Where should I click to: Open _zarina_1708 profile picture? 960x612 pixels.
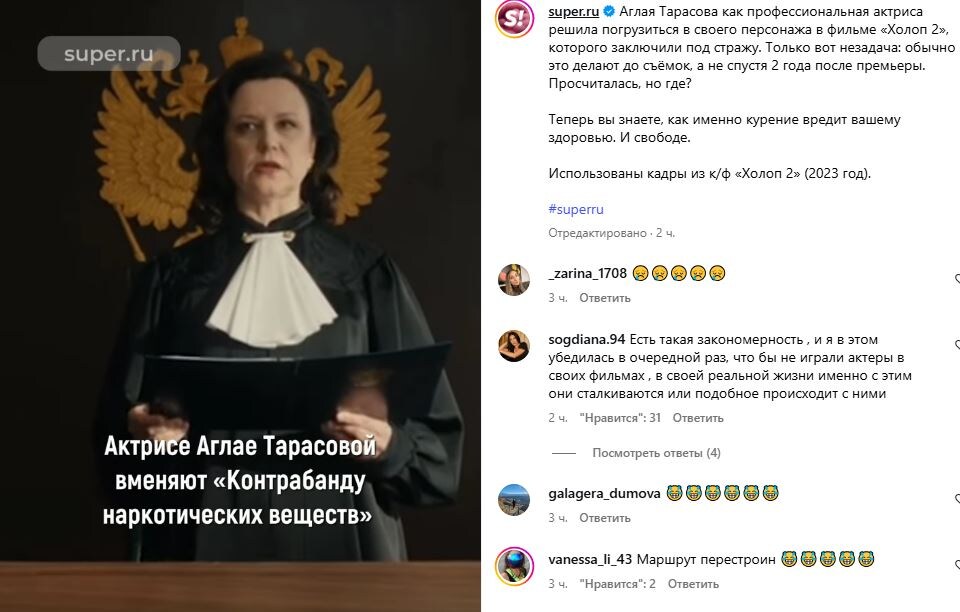pyautogui.click(x=514, y=280)
